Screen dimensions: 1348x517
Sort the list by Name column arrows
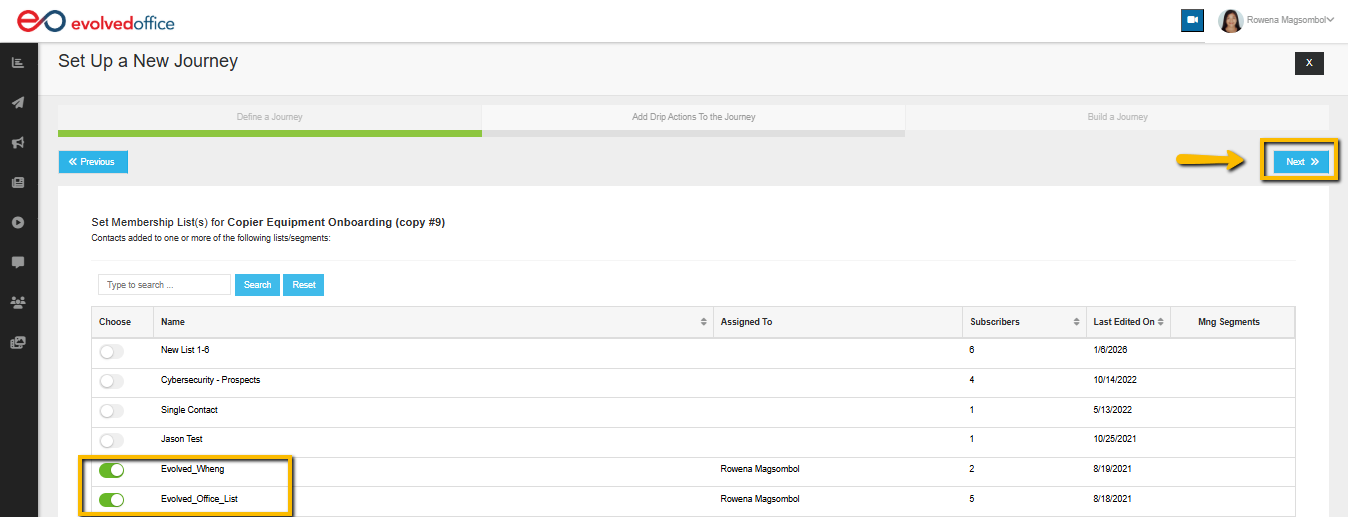coord(705,322)
